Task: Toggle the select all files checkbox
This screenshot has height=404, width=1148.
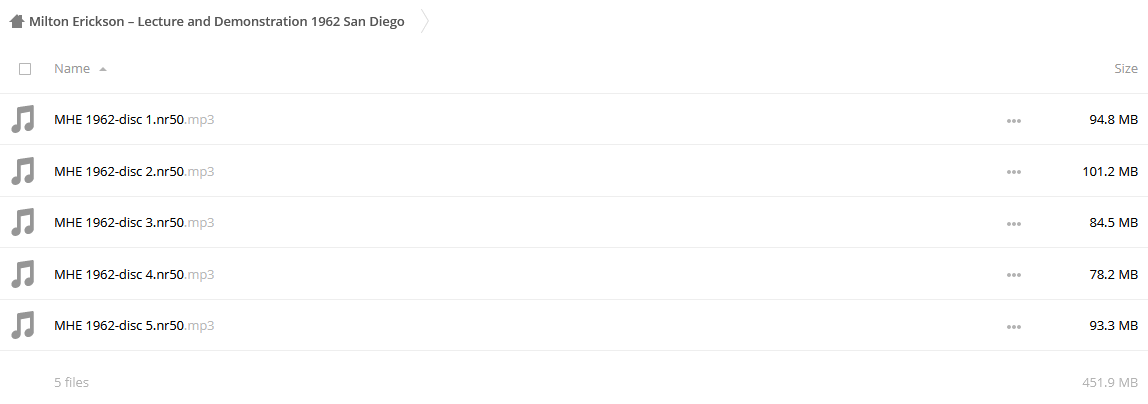Action: tap(25, 69)
